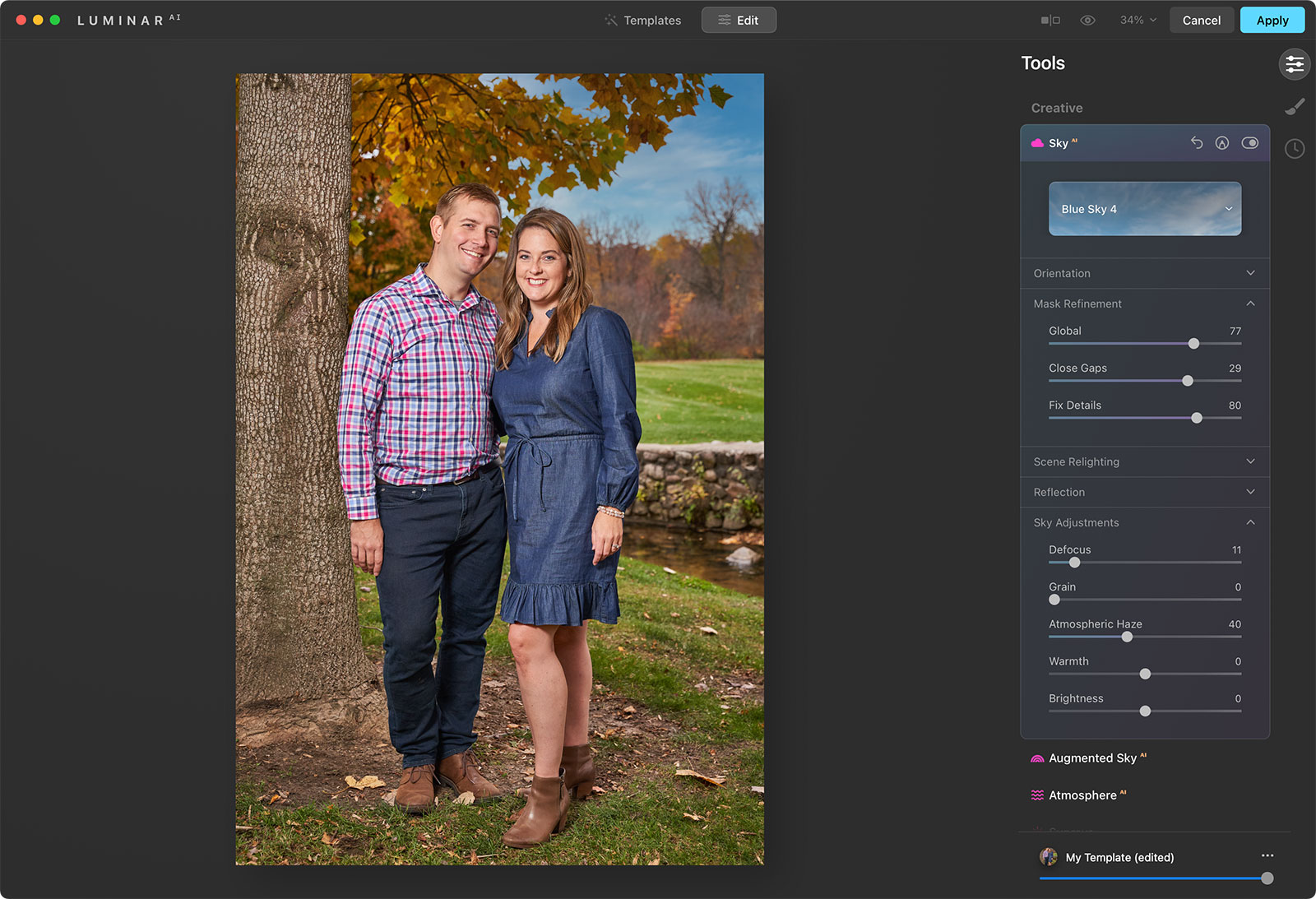This screenshot has height=899, width=1316.
Task: Open the History clock icon
Action: click(x=1295, y=149)
